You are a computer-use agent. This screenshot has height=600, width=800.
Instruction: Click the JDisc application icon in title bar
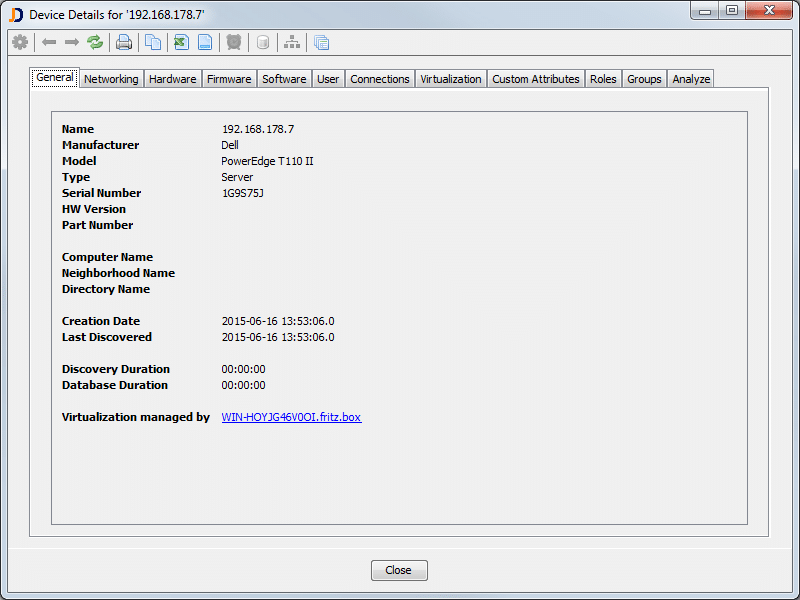[13, 10]
